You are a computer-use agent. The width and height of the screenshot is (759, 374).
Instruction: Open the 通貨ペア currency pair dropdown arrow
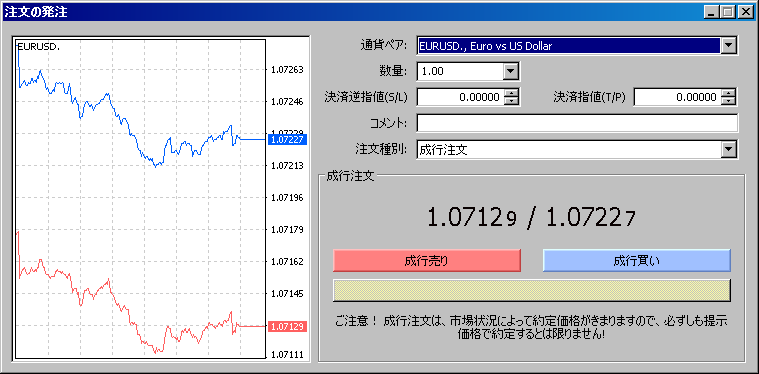tap(728, 46)
